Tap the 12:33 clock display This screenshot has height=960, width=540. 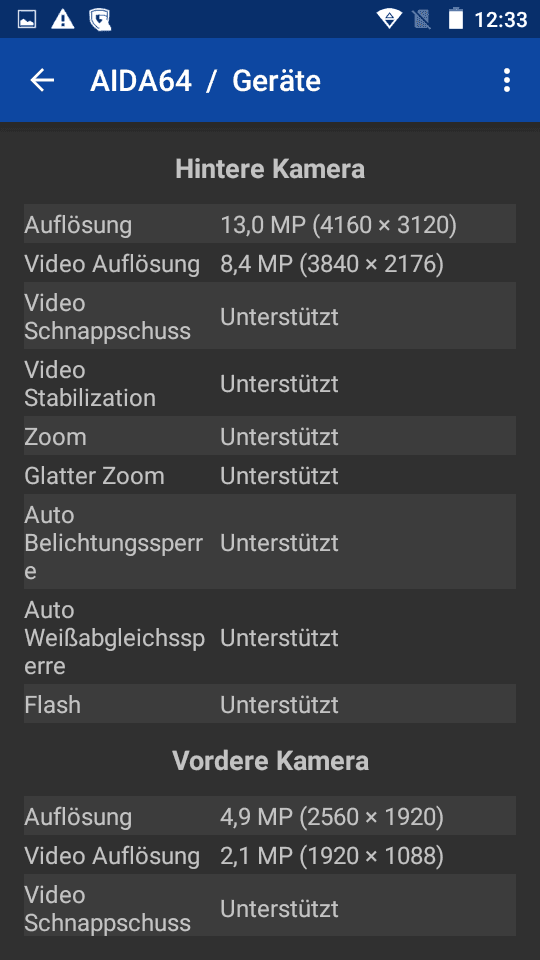tap(501, 20)
